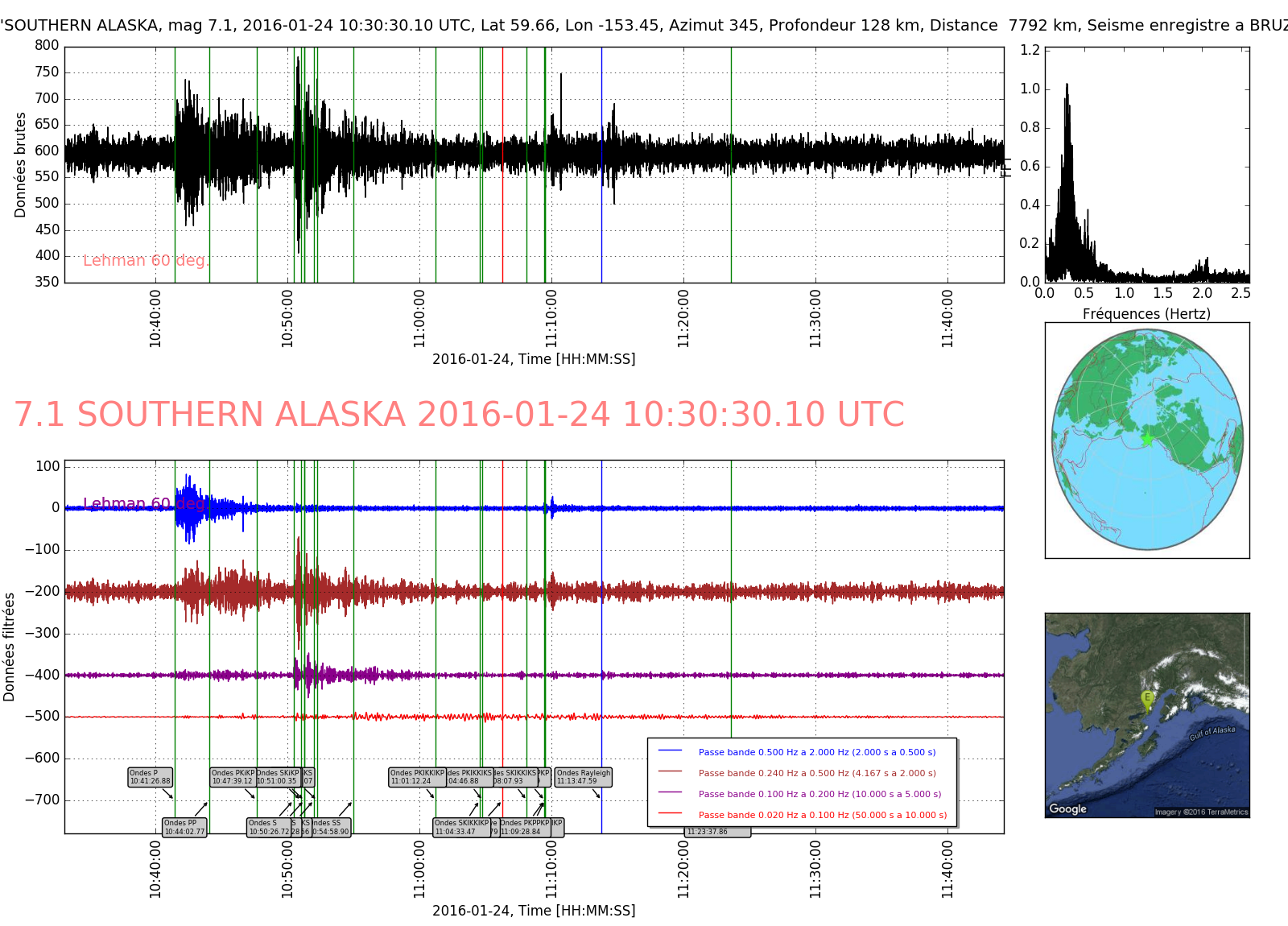Click the purple line sample in legend
This screenshot has height=926, width=1288.
(x=670, y=792)
